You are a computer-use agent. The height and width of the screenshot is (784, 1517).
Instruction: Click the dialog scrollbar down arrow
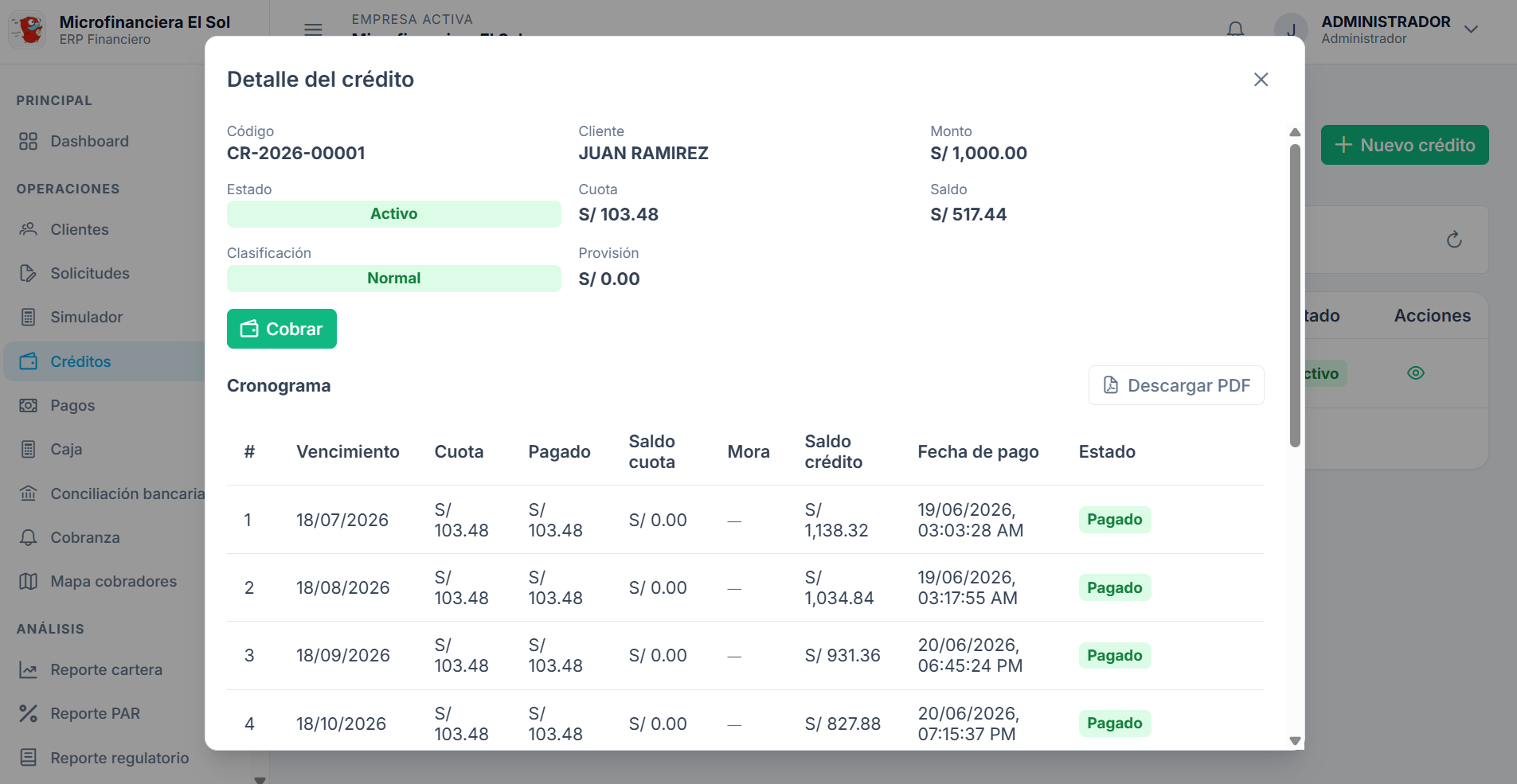[x=1295, y=740]
